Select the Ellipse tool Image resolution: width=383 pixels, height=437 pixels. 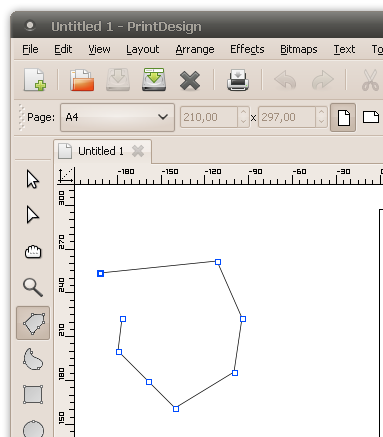[x=33, y=428]
